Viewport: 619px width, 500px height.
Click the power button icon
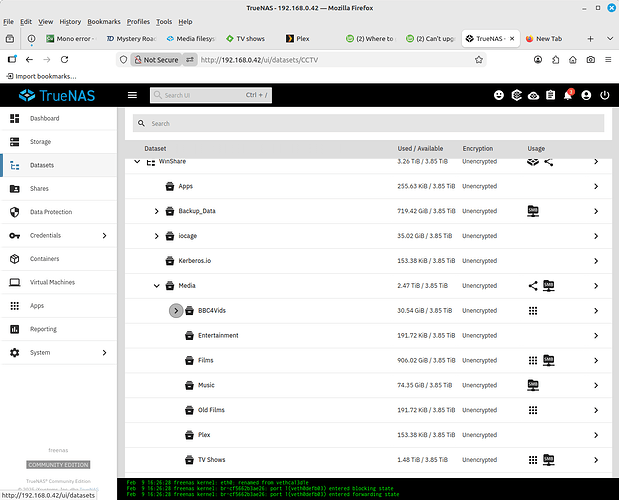(x=604, y=95)
